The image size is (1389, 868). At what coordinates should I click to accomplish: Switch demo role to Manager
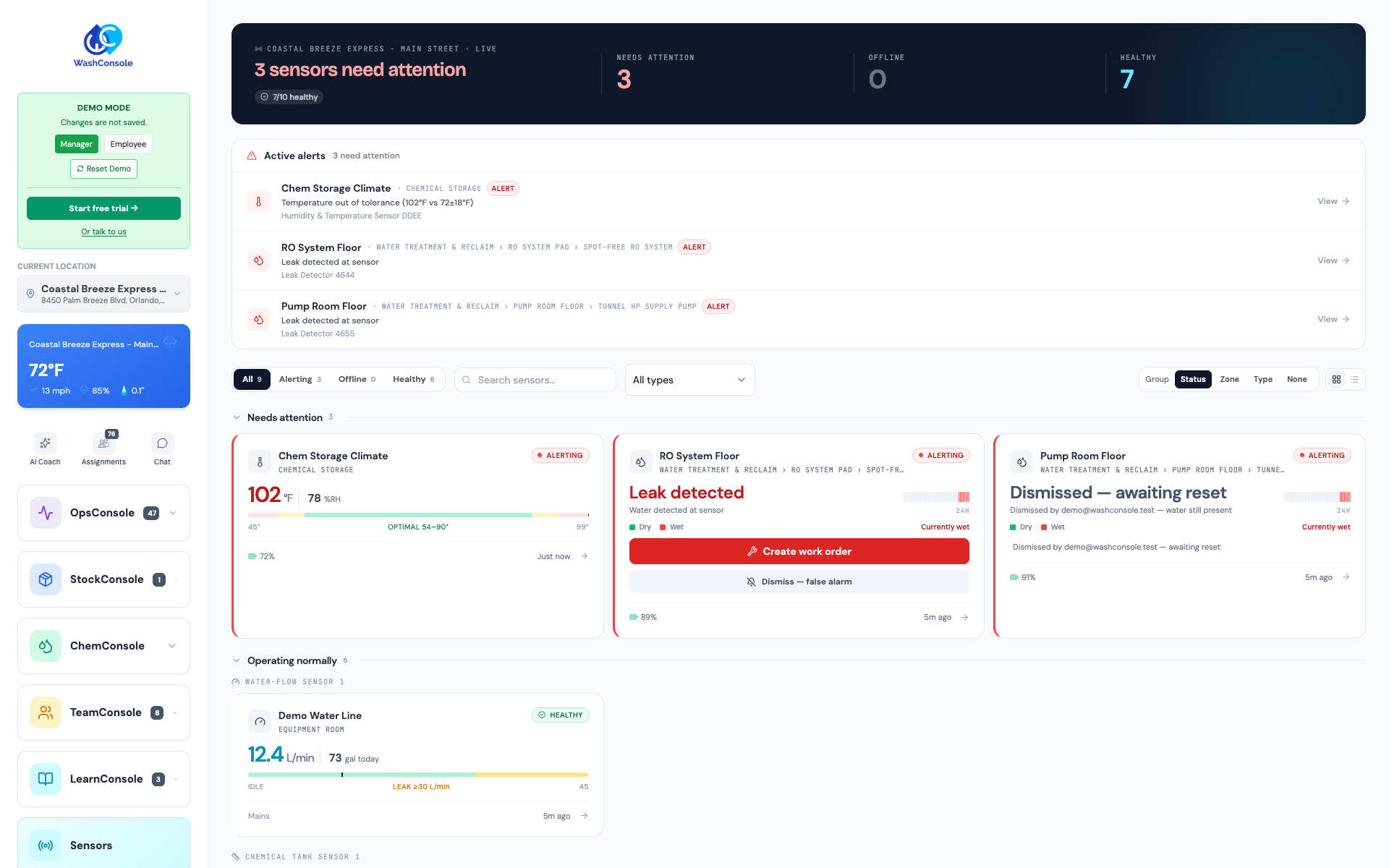tap(76, 144)
